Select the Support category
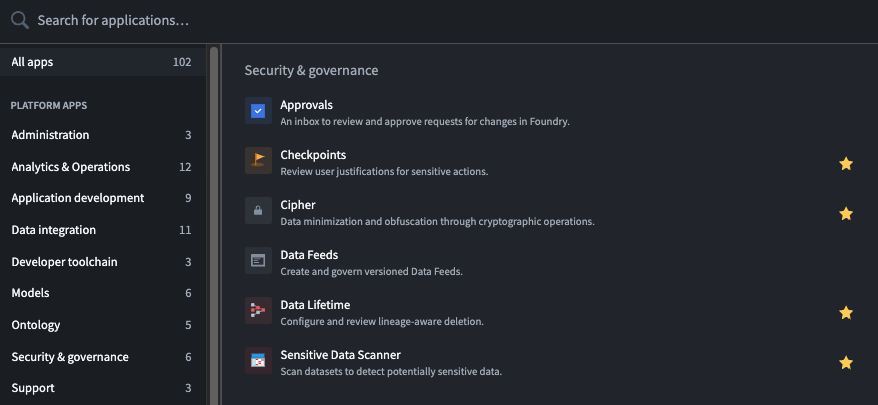 click(103, 388)
